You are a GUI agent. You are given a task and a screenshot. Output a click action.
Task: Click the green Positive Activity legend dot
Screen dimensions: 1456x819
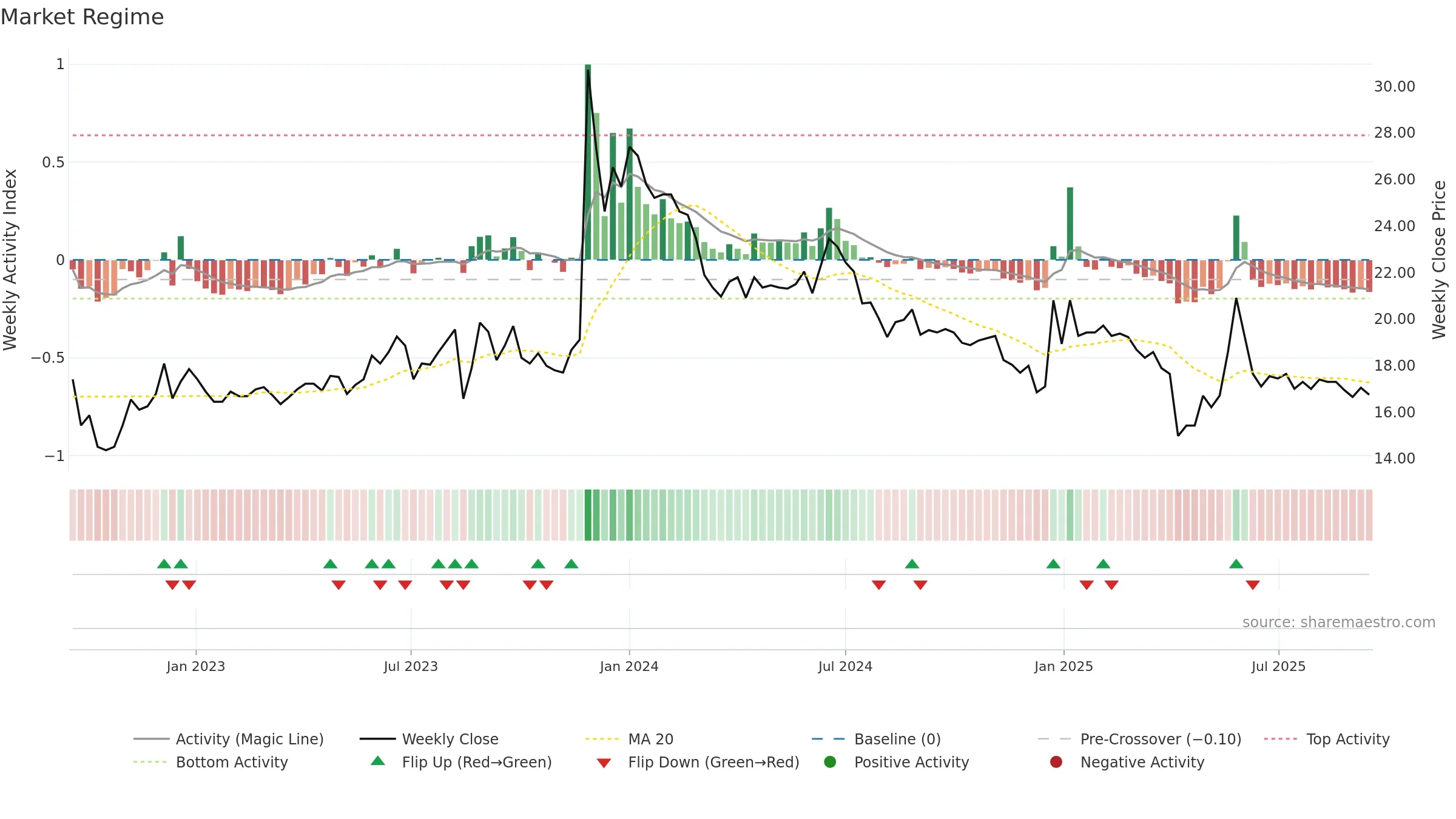click(831, 761)
